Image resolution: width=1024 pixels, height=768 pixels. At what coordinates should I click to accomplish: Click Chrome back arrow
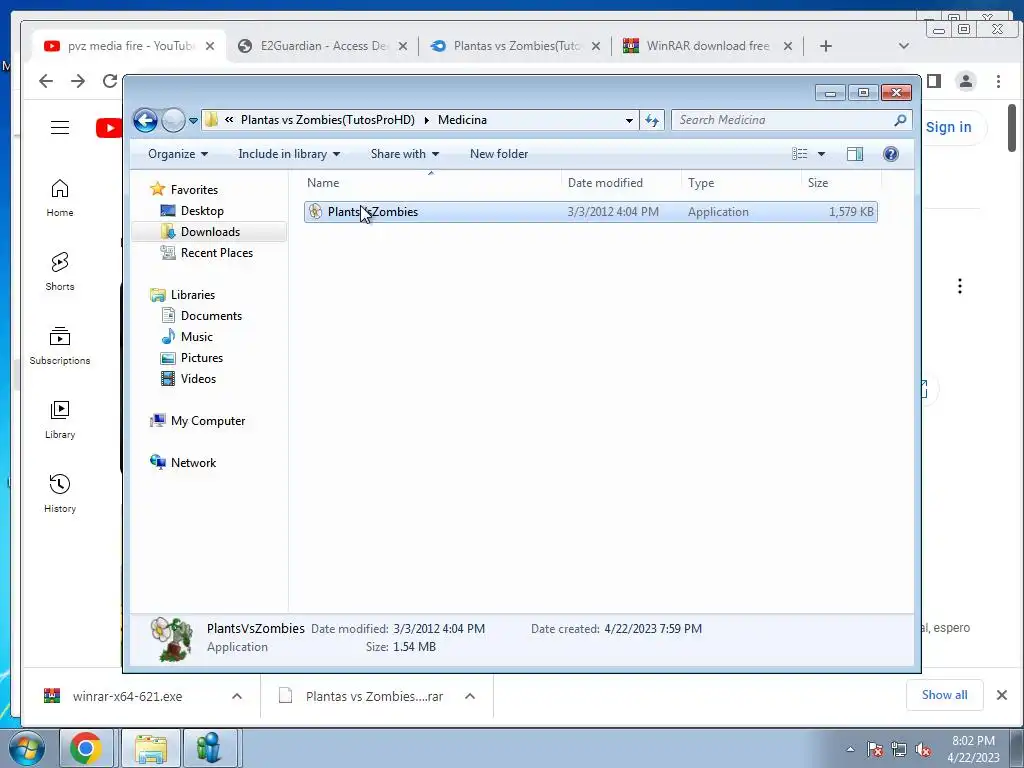click(x=46, y=81)
